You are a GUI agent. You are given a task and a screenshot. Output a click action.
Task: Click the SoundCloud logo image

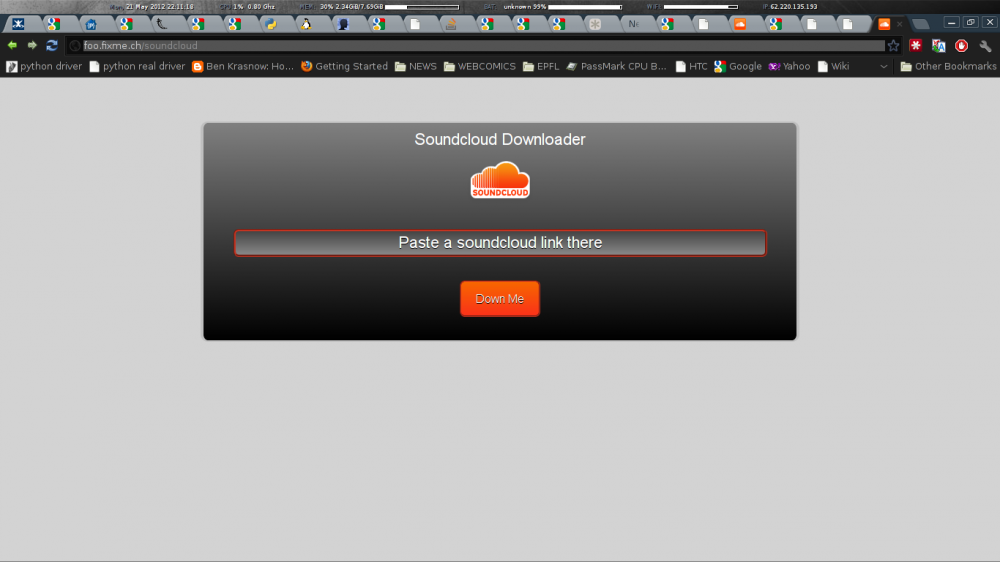tap(500, 180)
